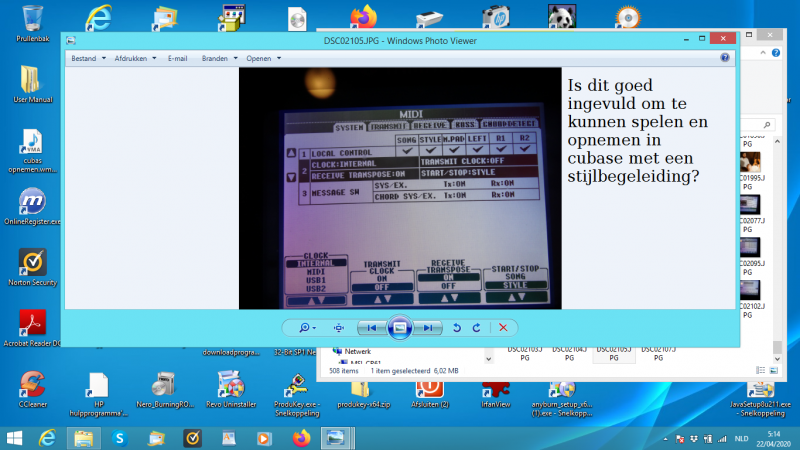Launch OnlineRegister.exe shortcut

point(33,207)
